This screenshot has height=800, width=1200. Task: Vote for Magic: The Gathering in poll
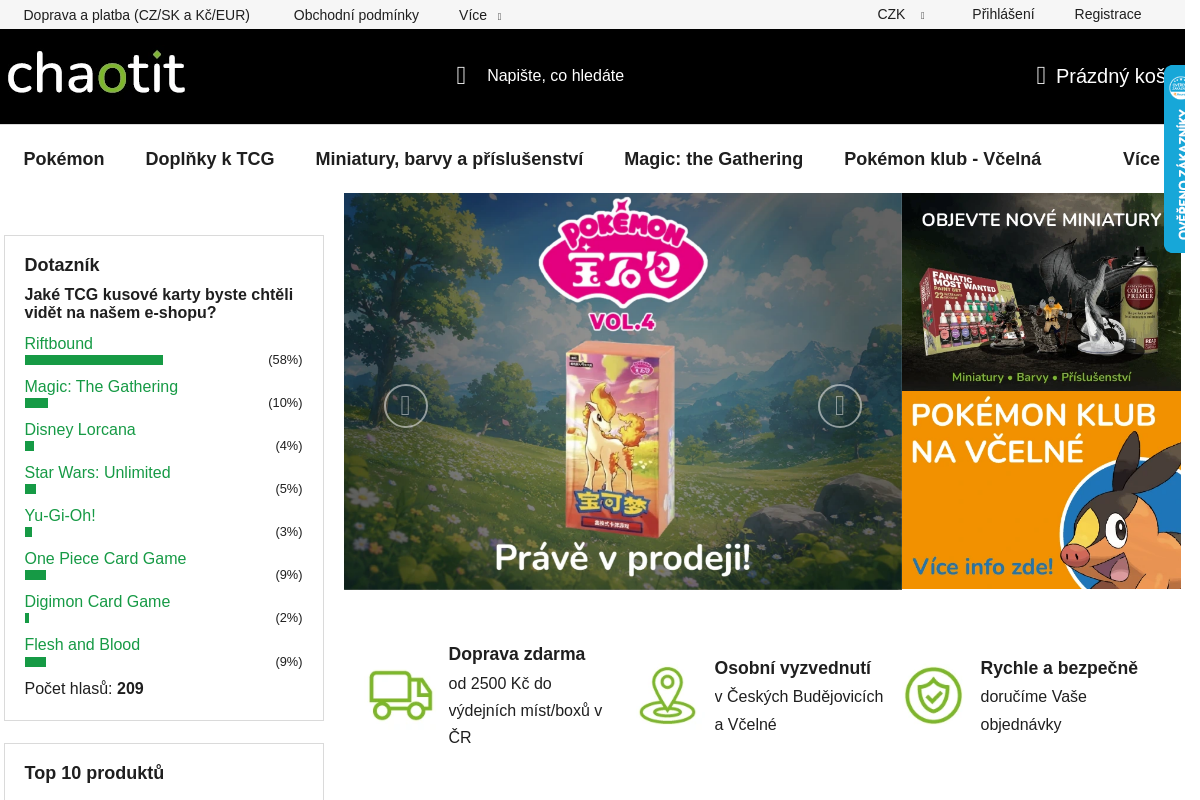tap(101, 387)
